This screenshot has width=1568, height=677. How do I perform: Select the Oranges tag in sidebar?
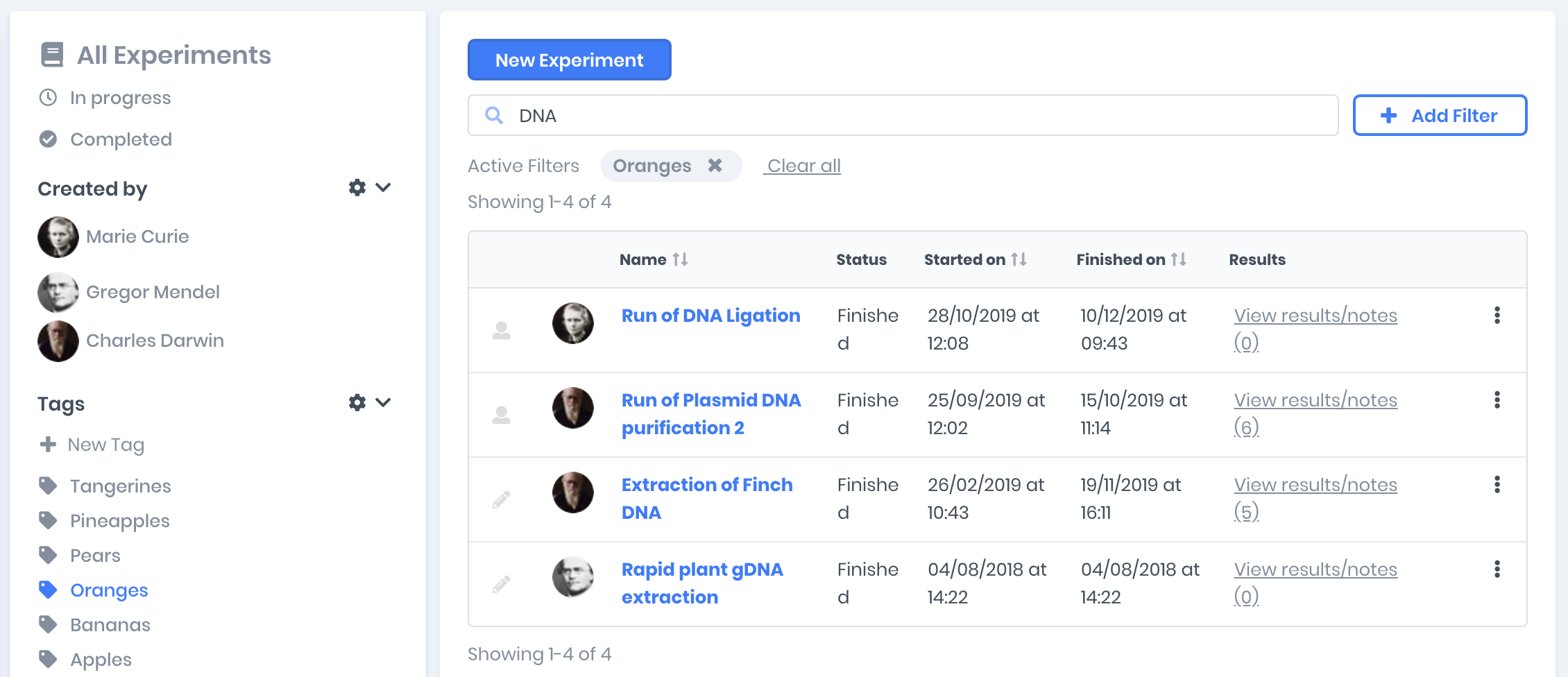coord(108,590)
